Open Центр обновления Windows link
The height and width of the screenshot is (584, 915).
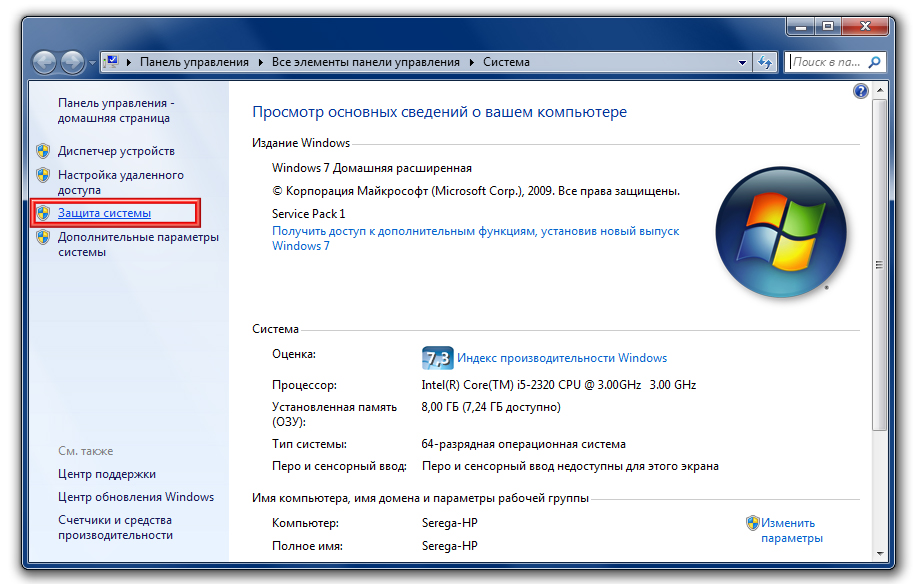[136, 497]
